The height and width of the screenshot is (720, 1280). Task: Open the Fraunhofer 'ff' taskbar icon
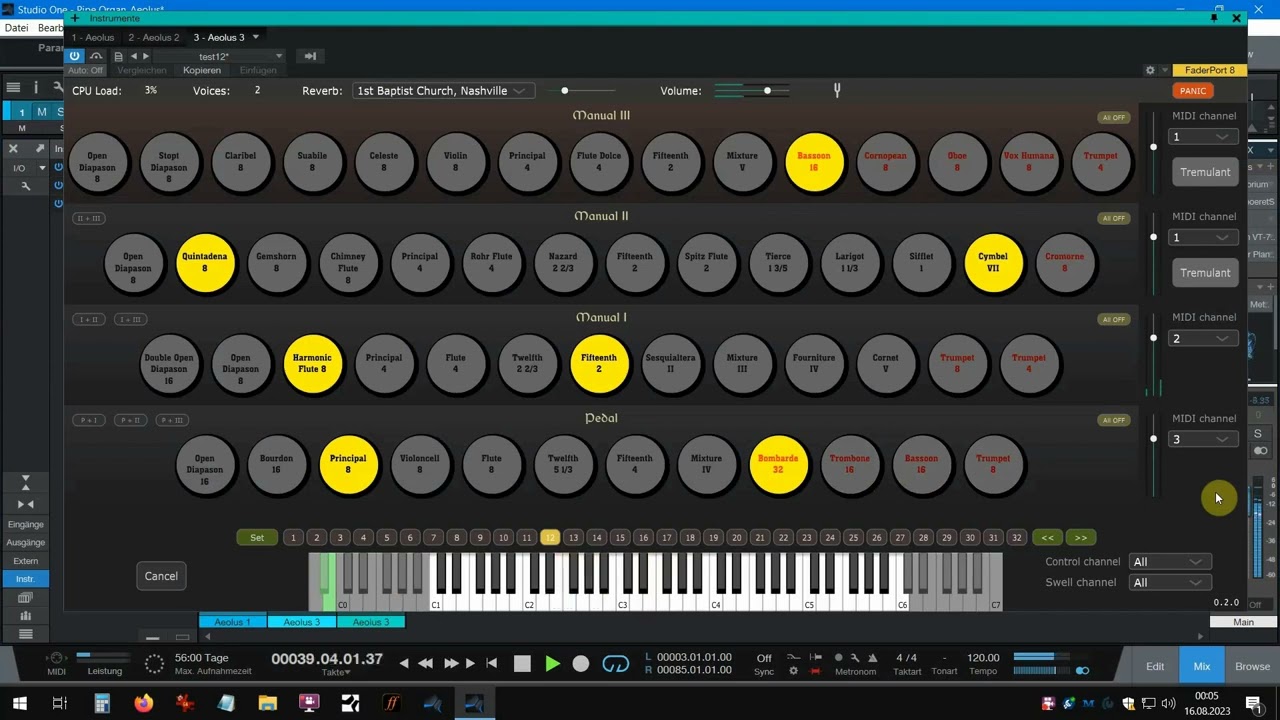(391, 703)
